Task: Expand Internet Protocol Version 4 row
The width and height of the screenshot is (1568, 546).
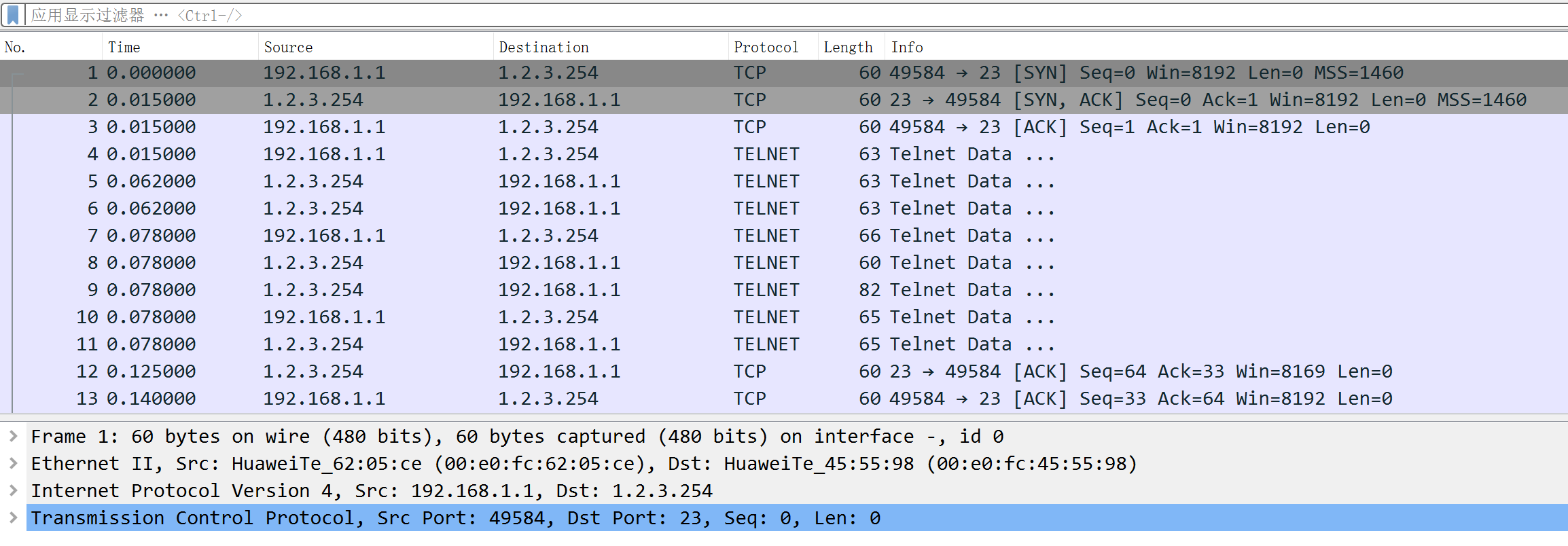Action: [13, 490]
